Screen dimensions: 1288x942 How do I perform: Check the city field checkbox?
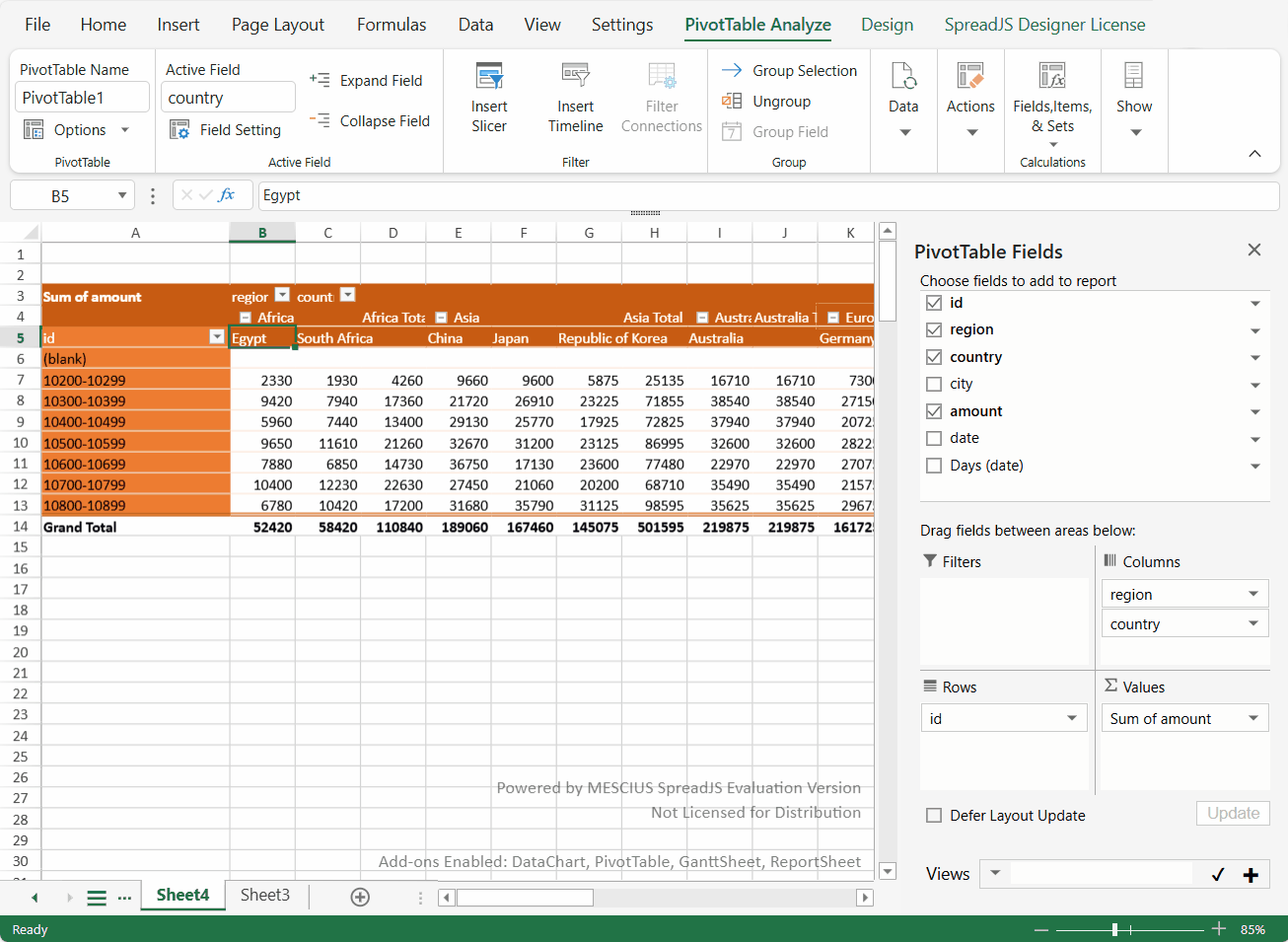[x=934, y=384]
